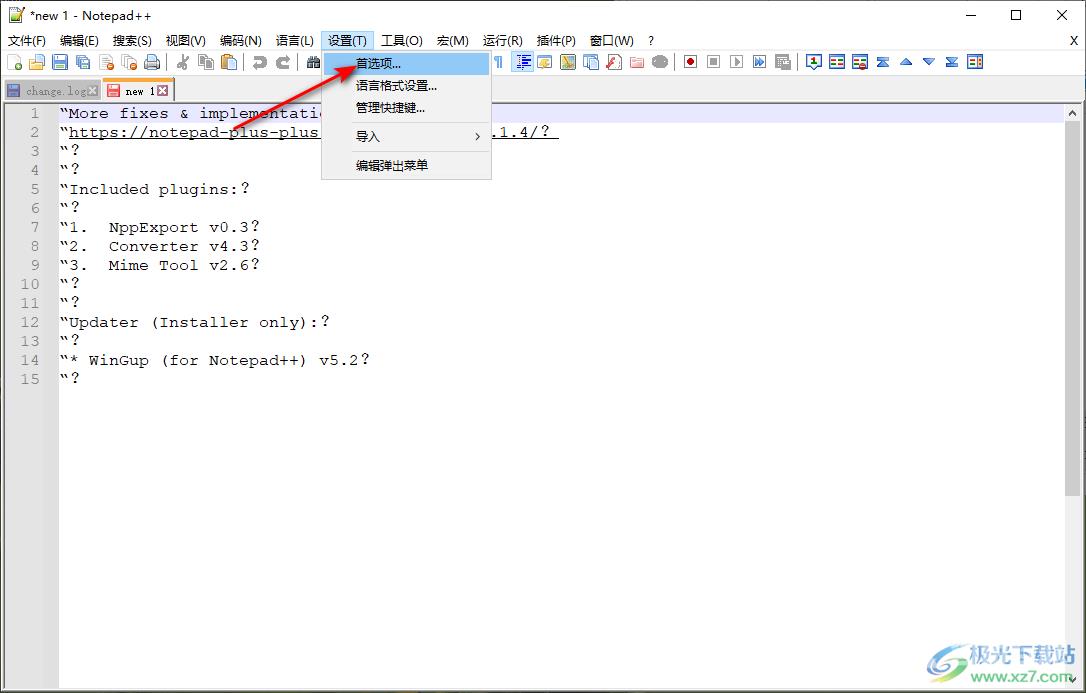Start macro recording with the red dot
The image size is (1086, 693).
[691, 62]
